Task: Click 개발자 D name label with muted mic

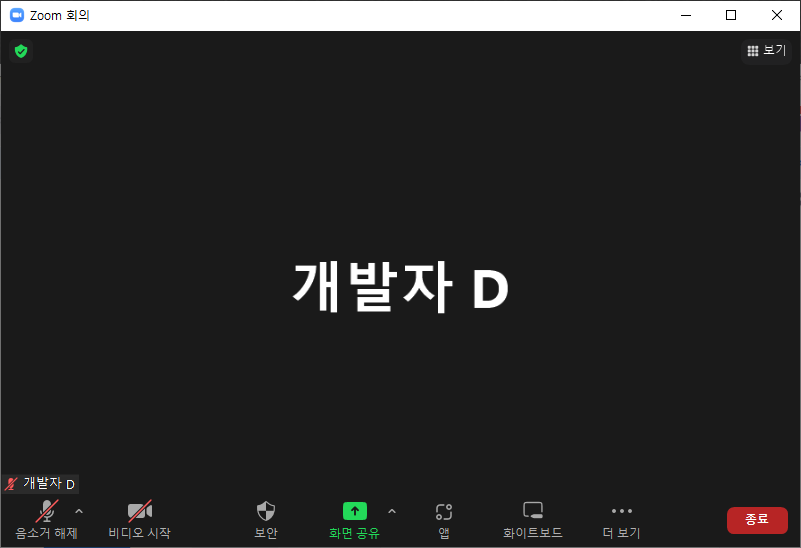Action: pyautogui.click(x=40, y=483)
